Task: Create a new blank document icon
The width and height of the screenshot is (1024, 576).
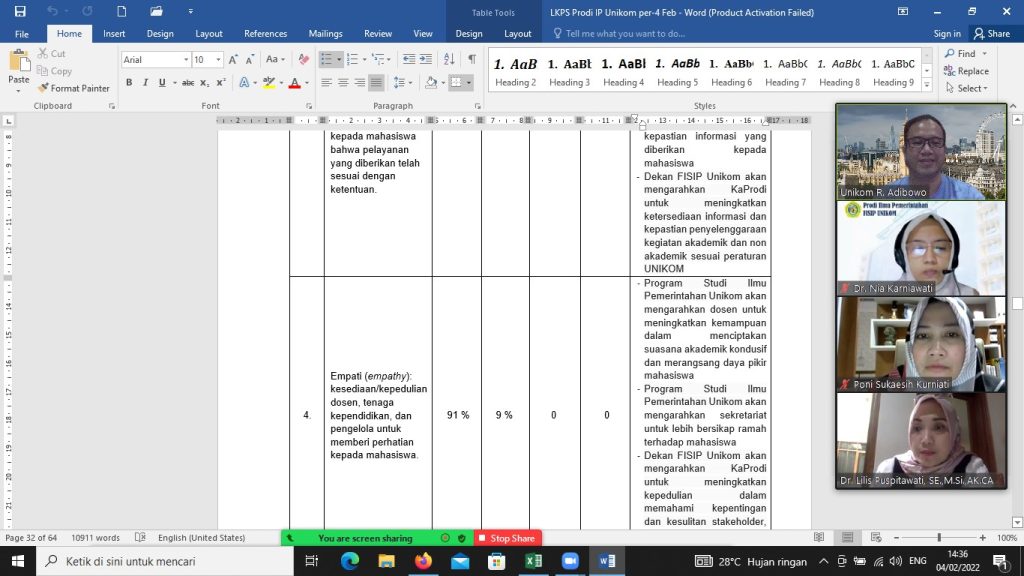Action: click(x=121, y=12)
